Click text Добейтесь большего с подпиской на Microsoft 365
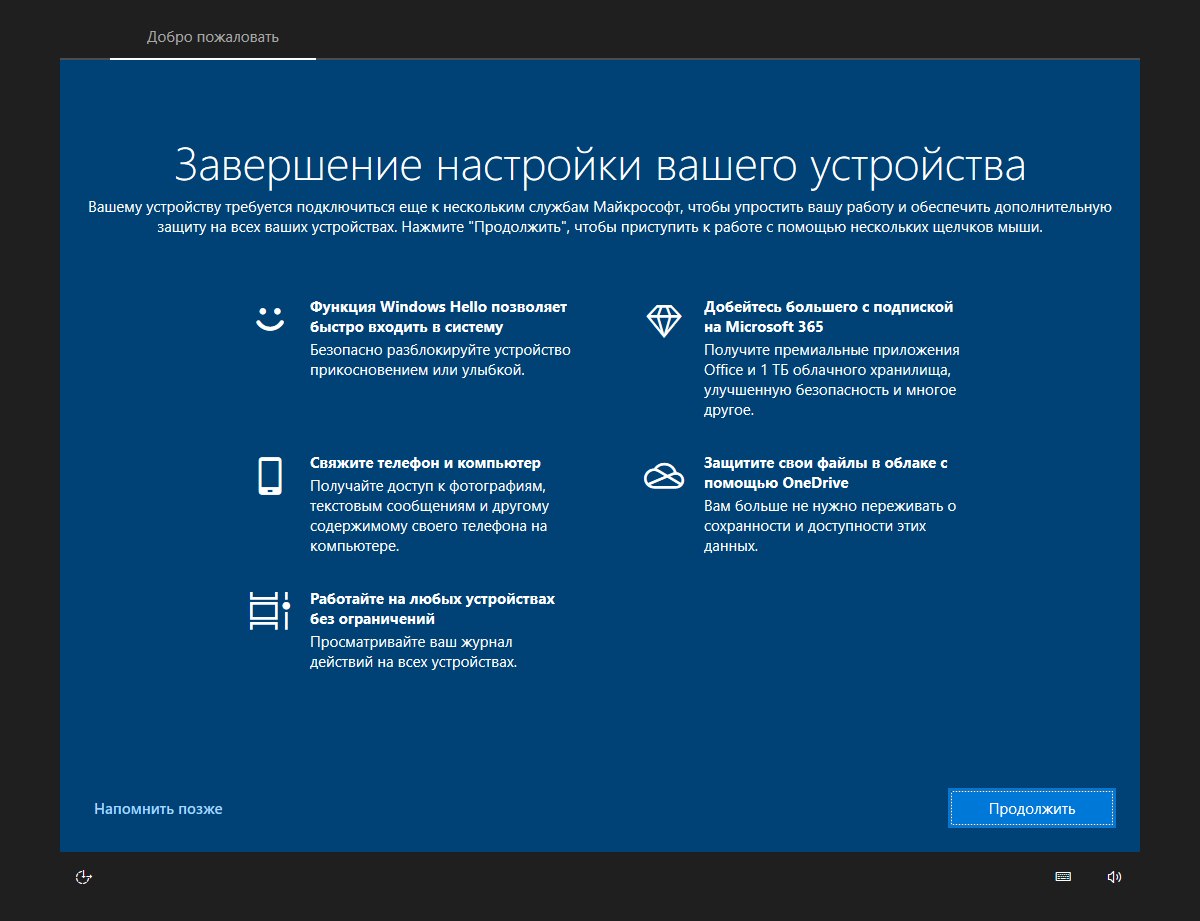 [x=829, y=317]
